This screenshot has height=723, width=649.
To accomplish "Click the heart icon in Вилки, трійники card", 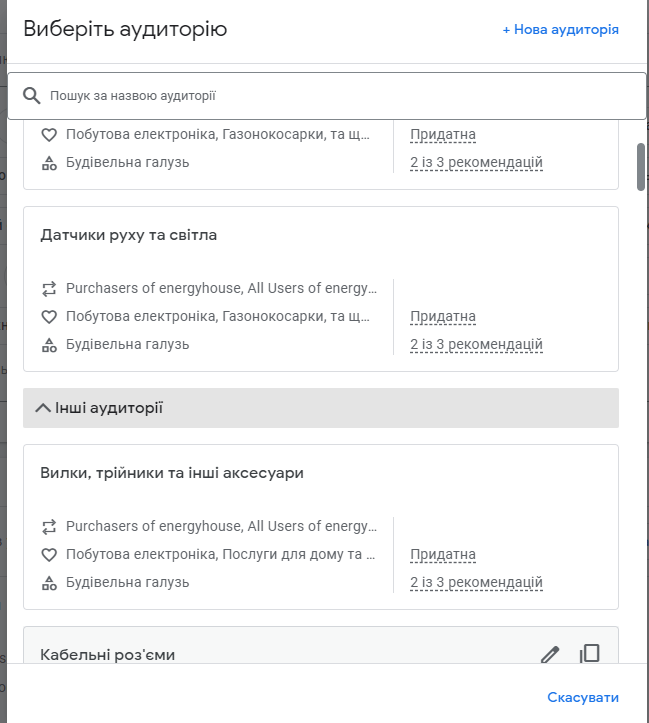I will 49,555.
